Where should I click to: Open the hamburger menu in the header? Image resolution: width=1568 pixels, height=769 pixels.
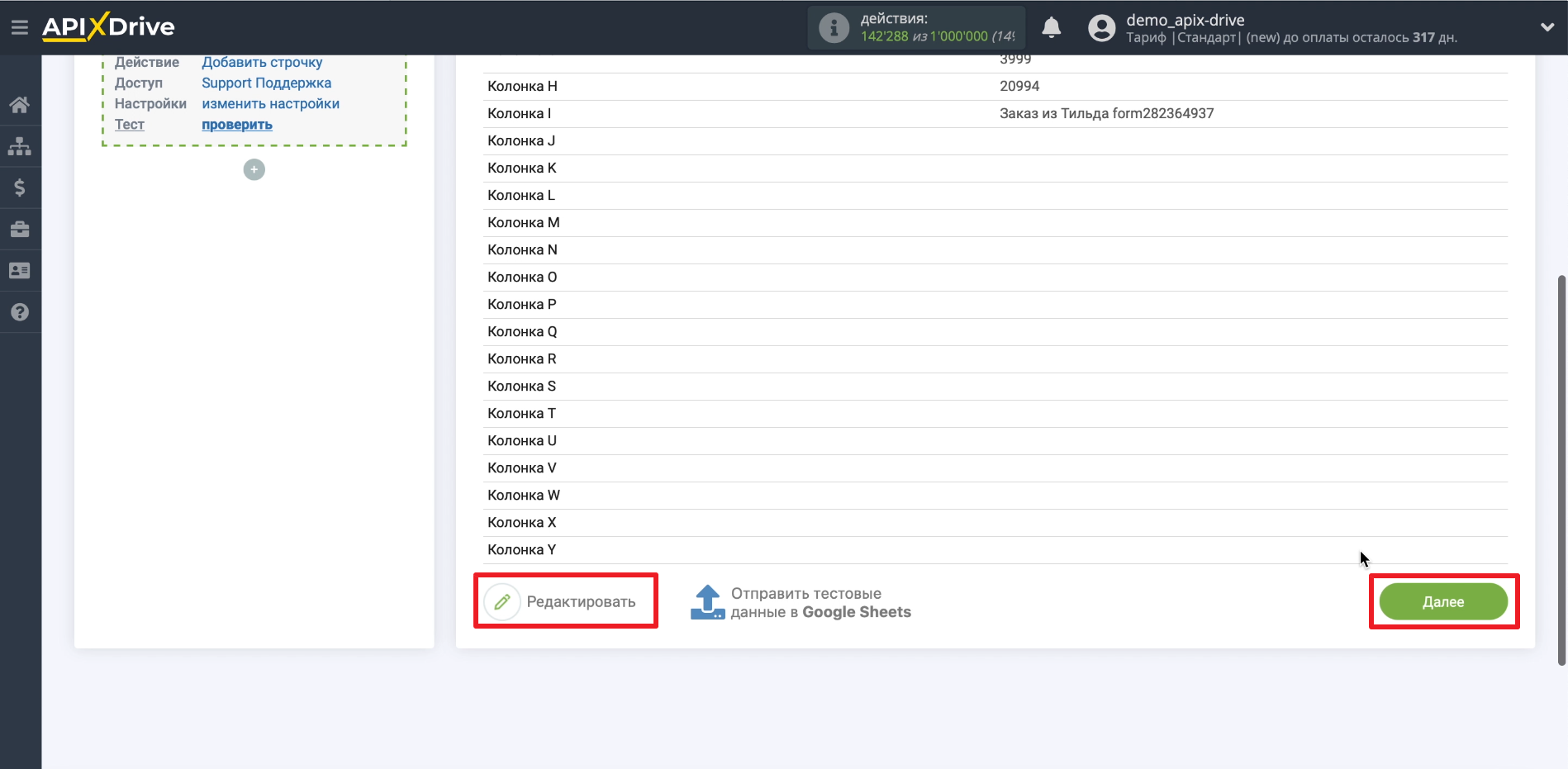click(20, 27)
